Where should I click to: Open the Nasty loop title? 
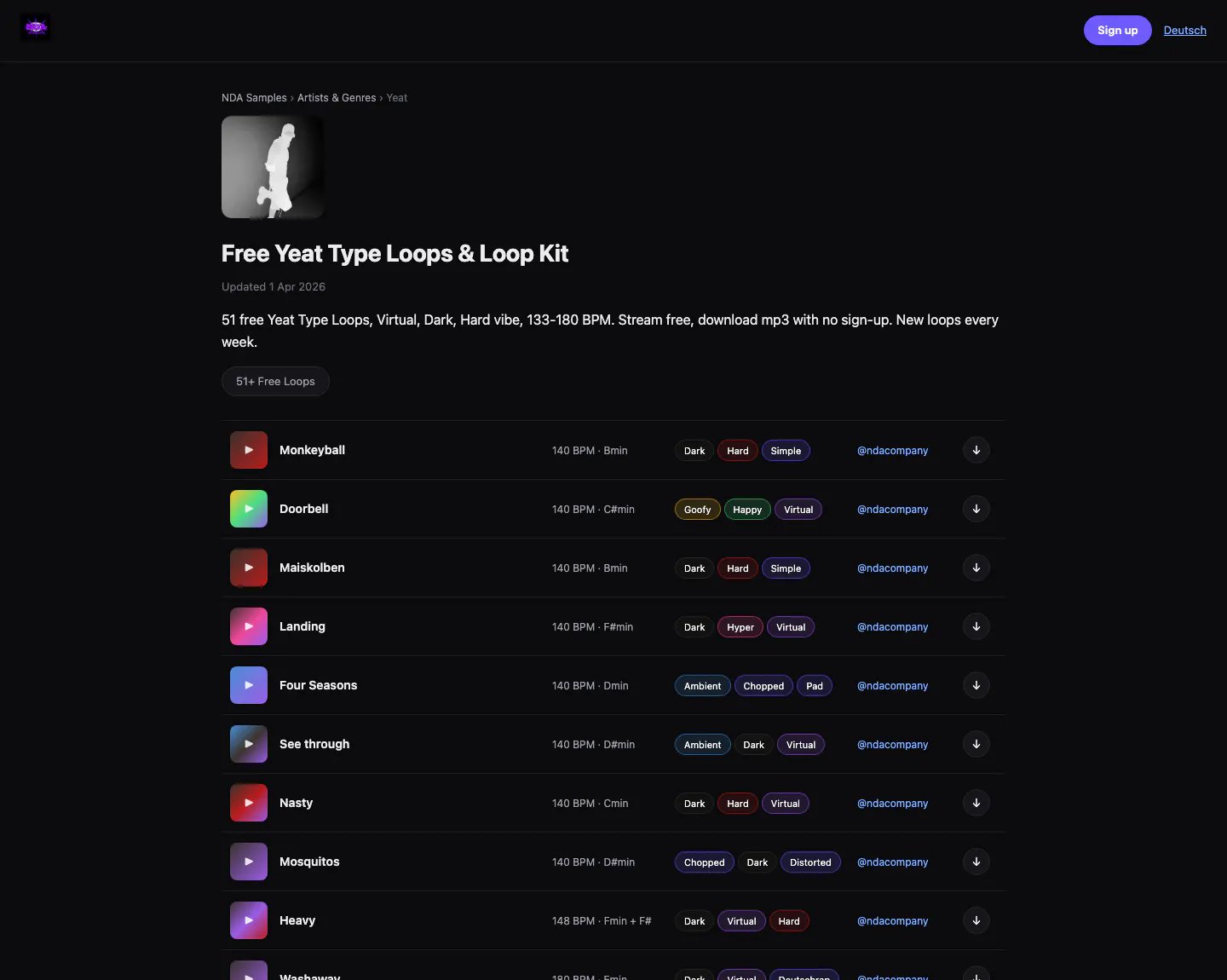click(296, 803)
